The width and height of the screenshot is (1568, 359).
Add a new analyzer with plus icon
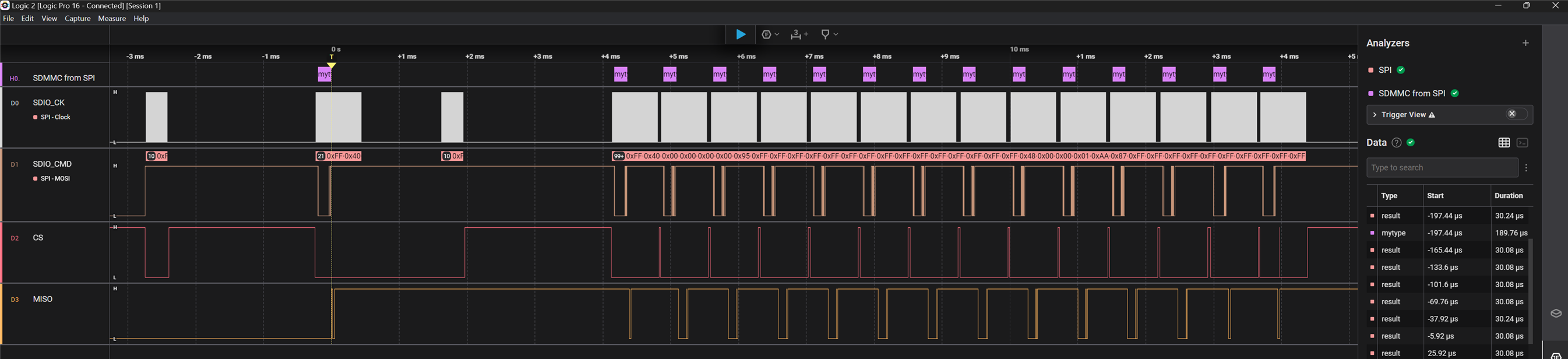tap(1525, 43)
